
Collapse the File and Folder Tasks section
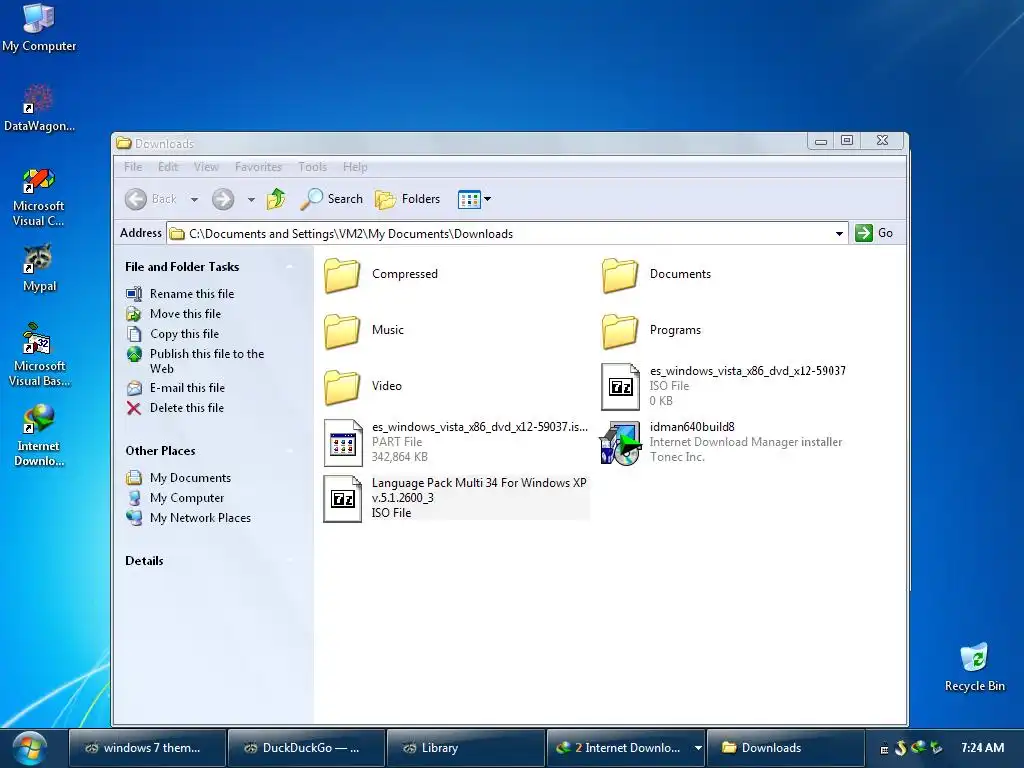click(x=289, y=266)
